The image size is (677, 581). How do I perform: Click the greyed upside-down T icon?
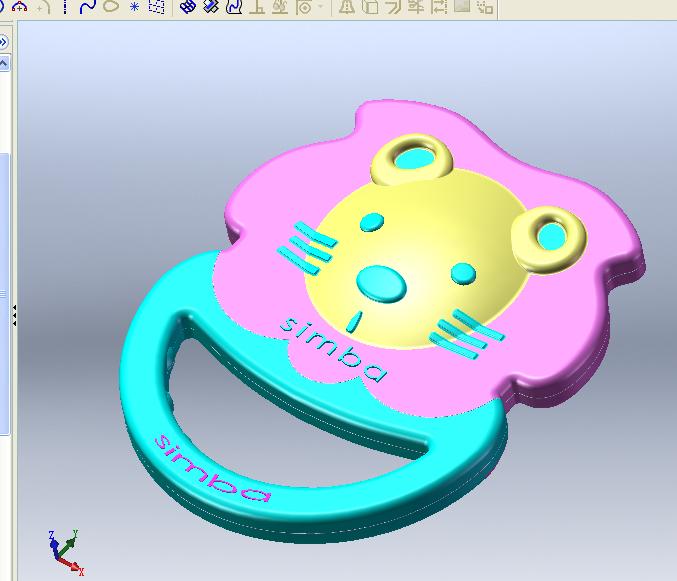(x=257, y=6)
